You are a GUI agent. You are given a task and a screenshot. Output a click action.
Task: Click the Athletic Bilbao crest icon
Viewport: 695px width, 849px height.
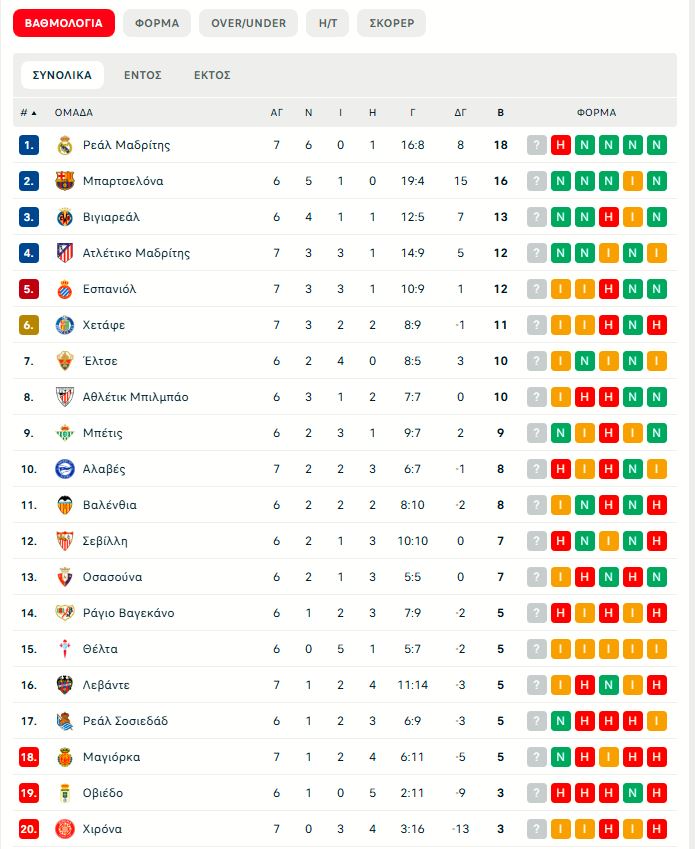point(65,397)
